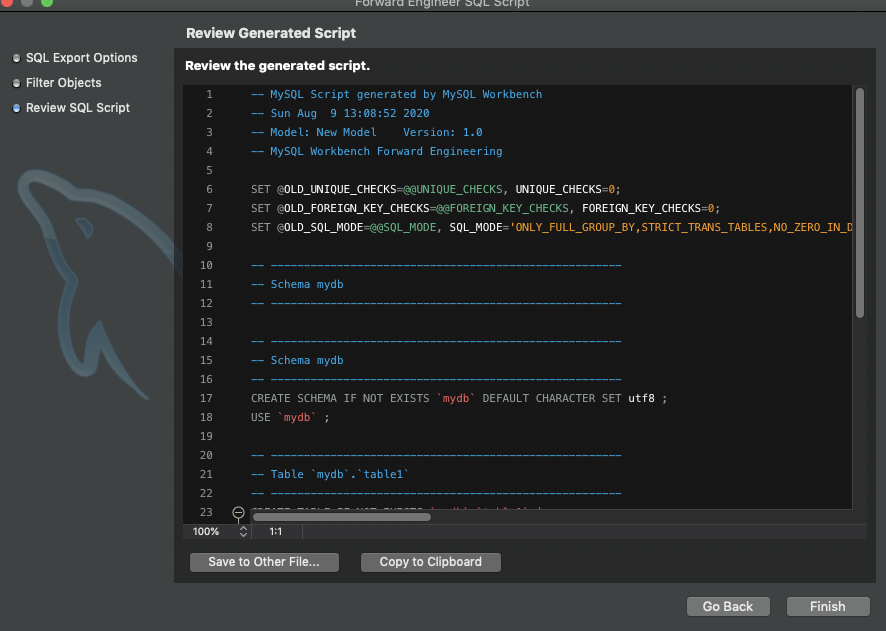
Task: Click the Review SQL Script step bullet
Action: click(16, 108)
